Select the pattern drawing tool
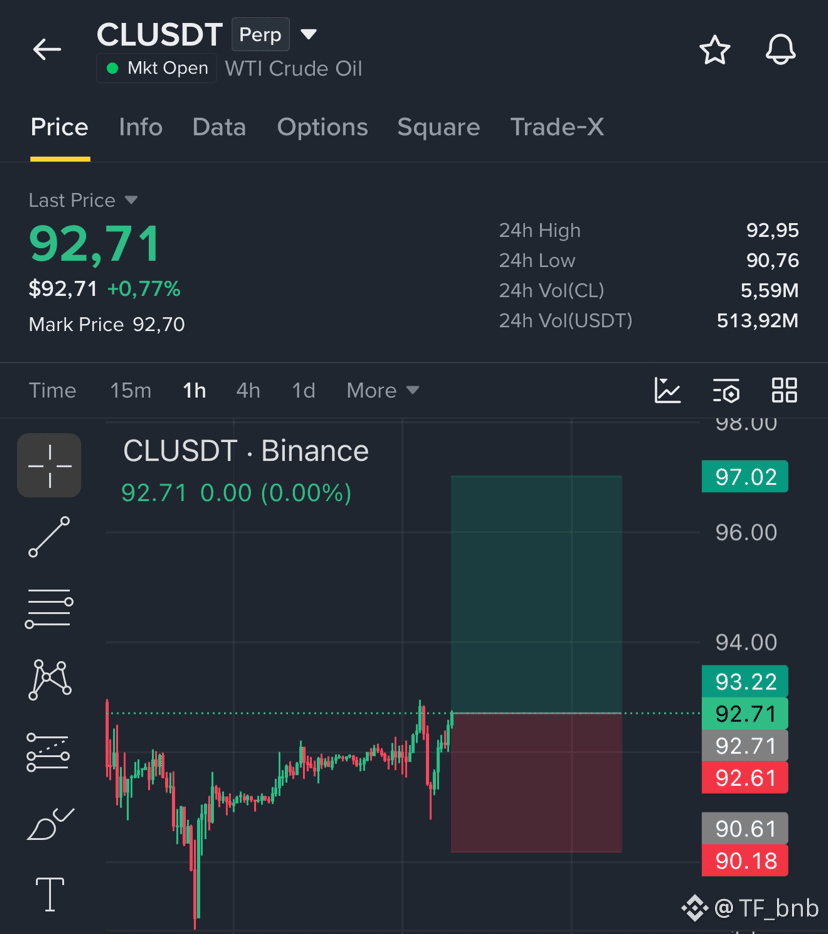This screenshot has width=828, height=934. point(49,680)
